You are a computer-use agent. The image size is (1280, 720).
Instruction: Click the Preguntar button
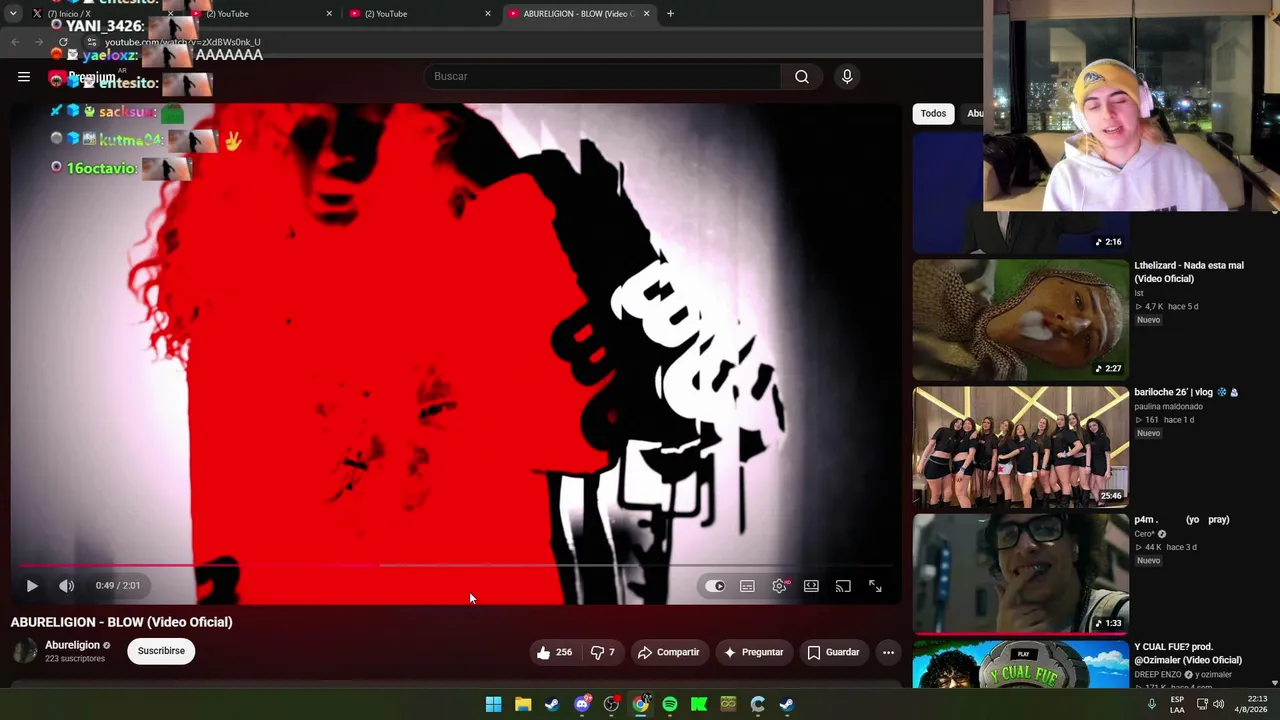coord(753,652)
